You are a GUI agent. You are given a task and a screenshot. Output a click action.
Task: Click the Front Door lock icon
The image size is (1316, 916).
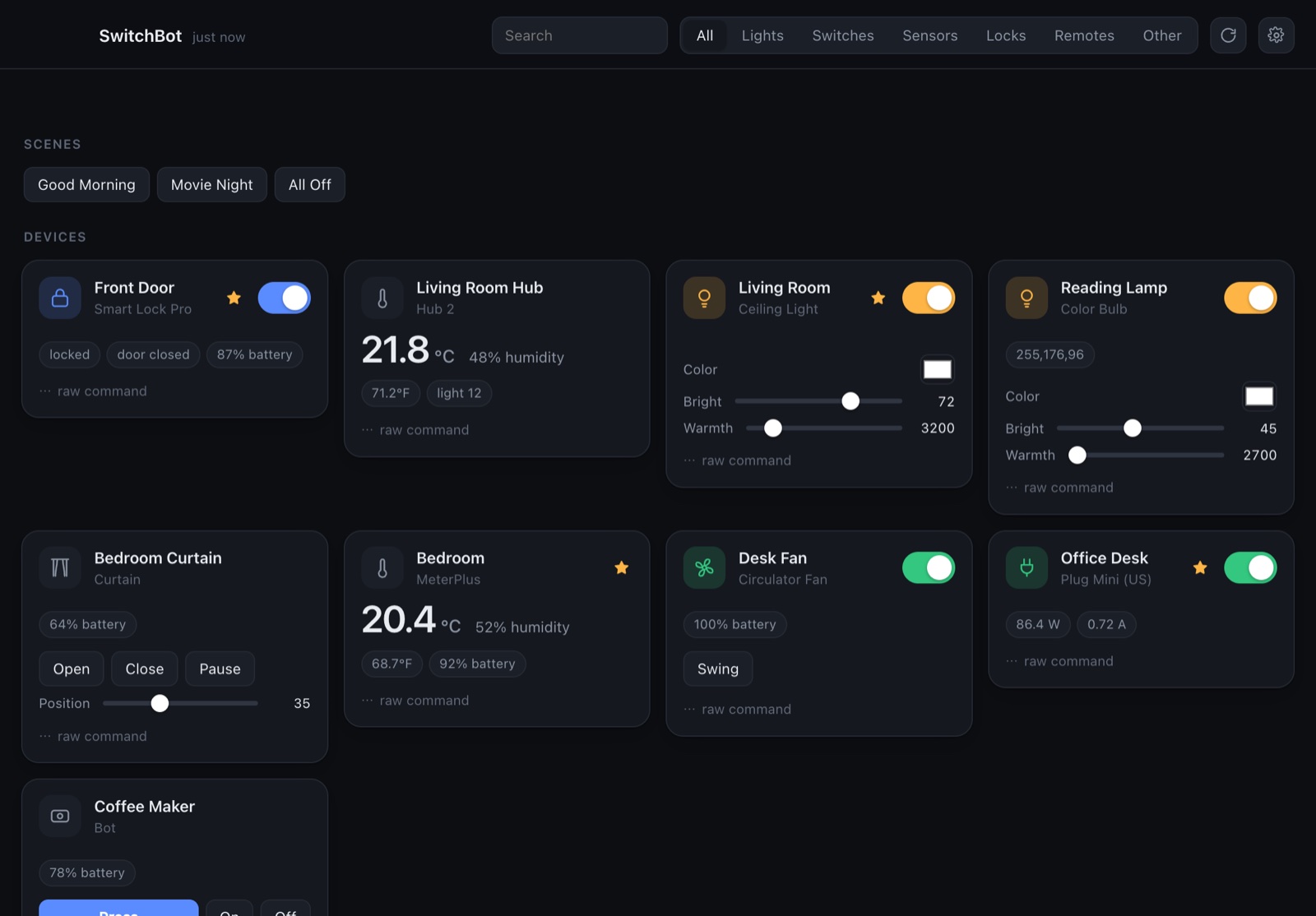click(60, 298)
